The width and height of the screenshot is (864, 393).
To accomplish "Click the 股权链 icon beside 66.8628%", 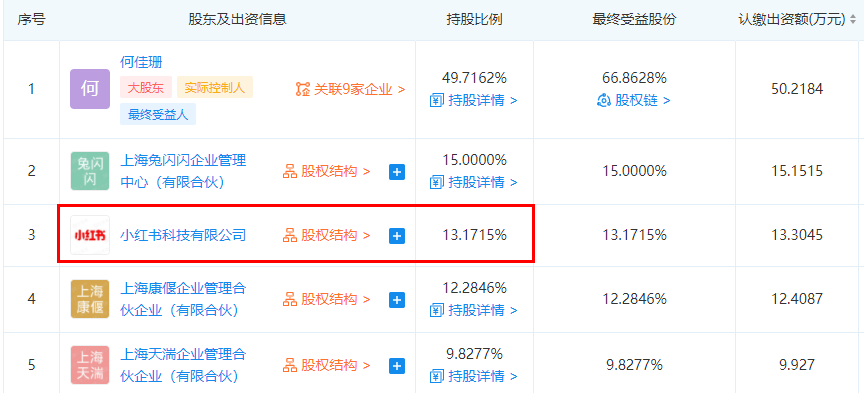I will (x=604, y=100).
